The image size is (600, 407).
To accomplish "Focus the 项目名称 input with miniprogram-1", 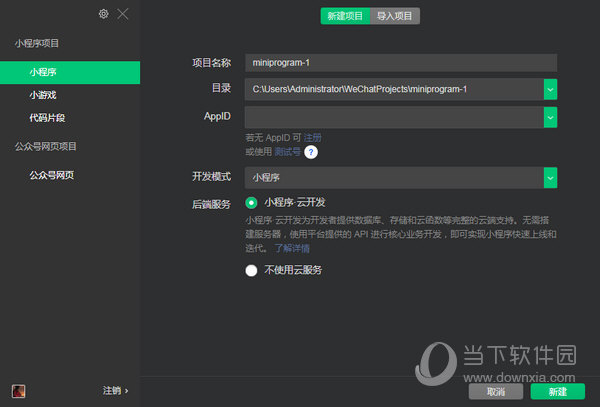I will [401, 63].
